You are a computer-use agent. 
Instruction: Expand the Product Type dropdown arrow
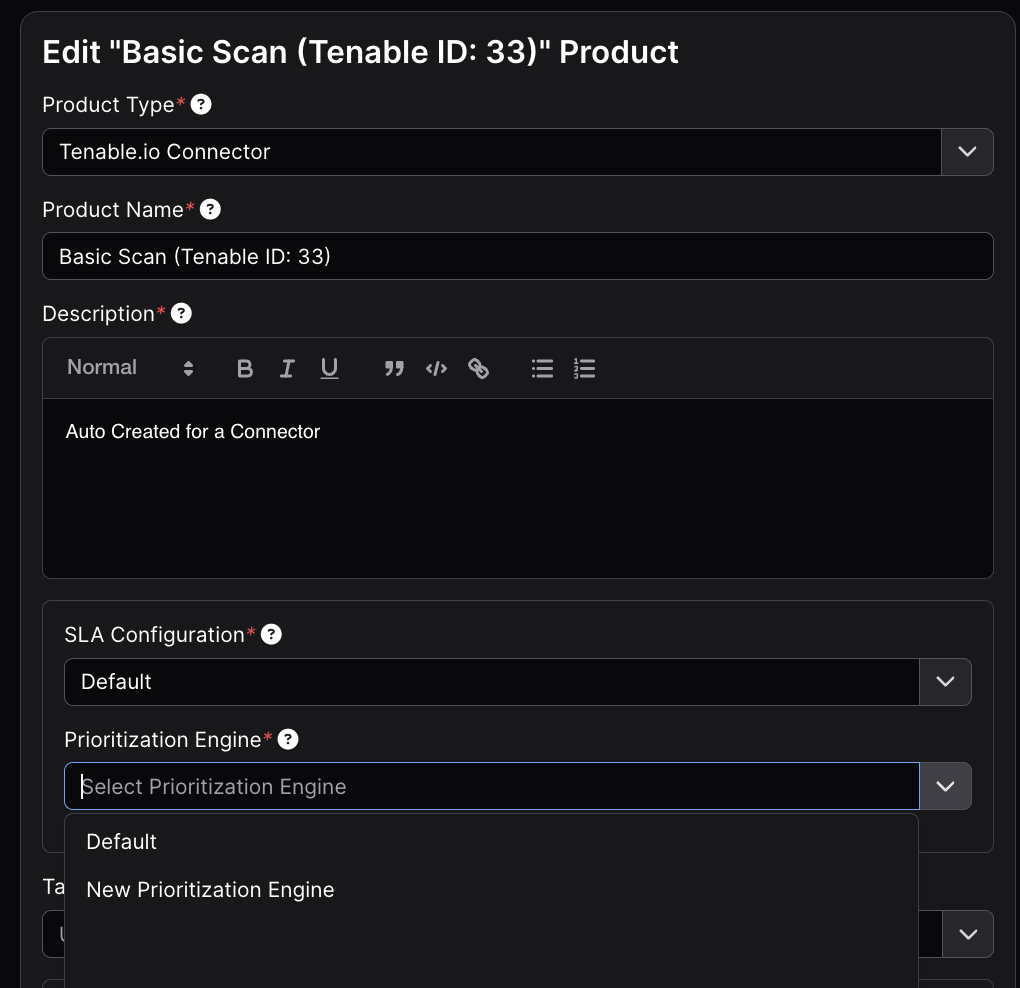[x=967, y=152]
